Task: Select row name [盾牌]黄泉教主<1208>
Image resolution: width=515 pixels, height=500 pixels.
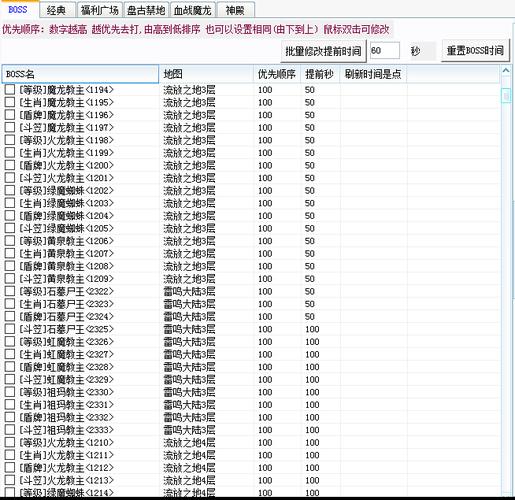Action: coord(66,266)
